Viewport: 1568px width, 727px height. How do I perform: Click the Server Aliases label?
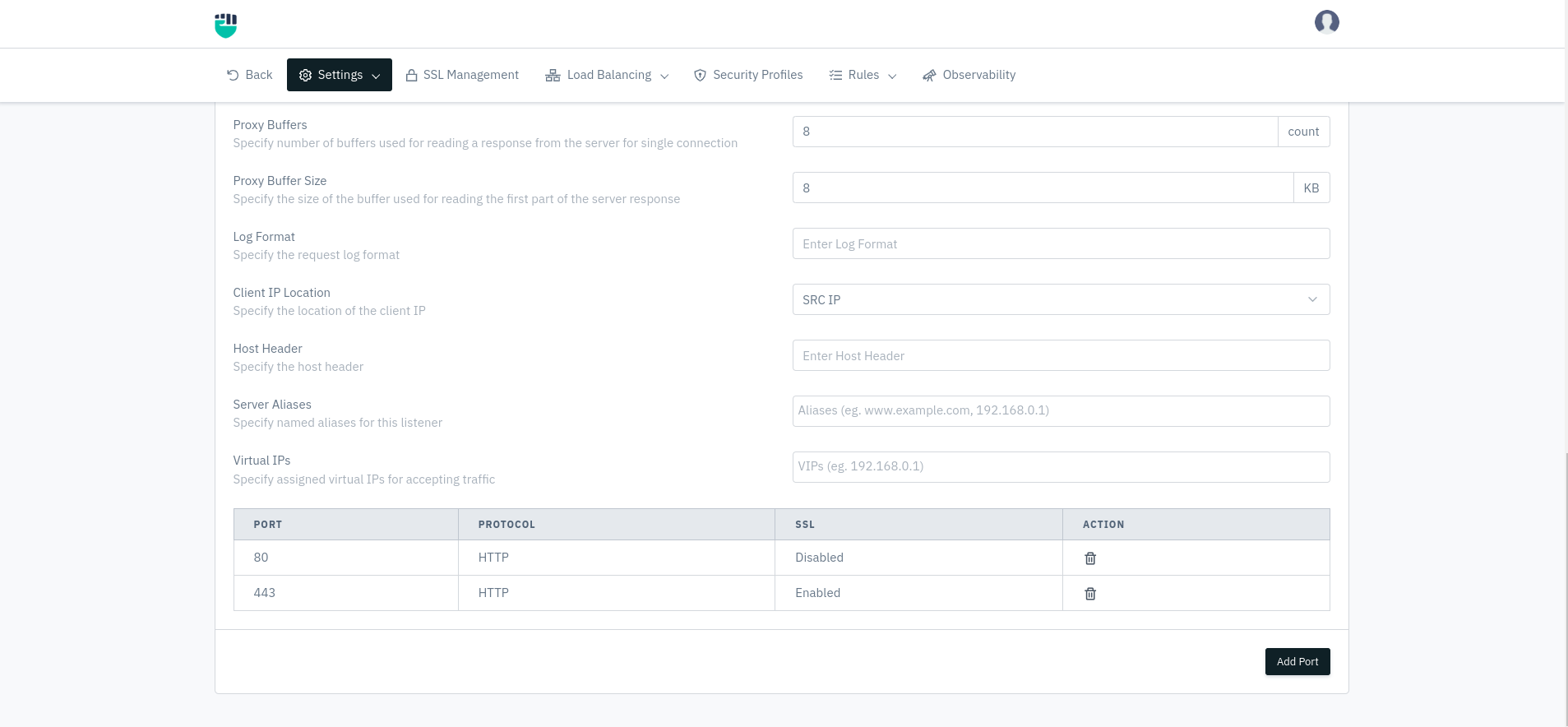pos(272,405)
